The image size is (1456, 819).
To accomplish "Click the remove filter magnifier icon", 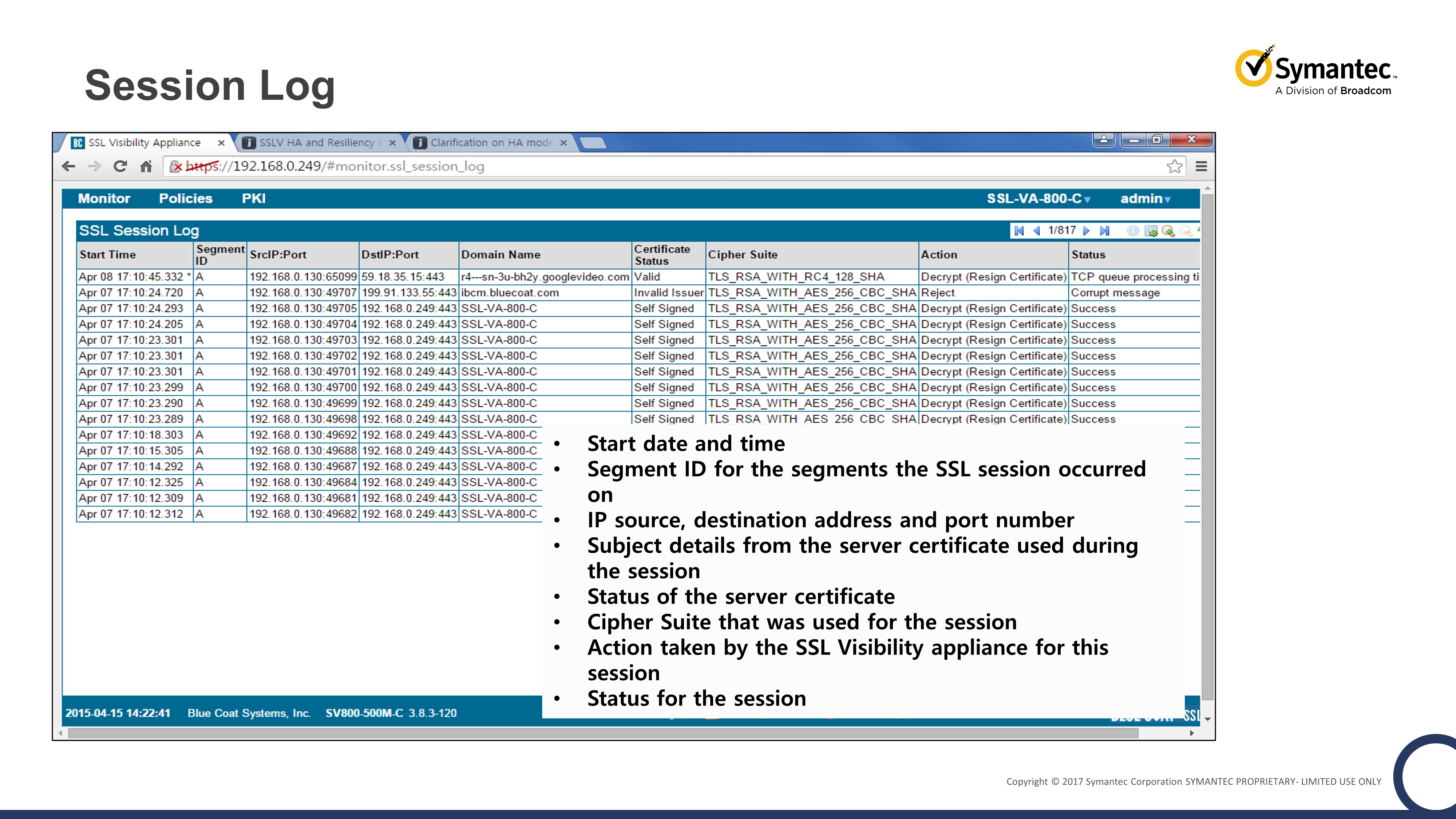I will pyautogui.click(x=1186, y=231).
